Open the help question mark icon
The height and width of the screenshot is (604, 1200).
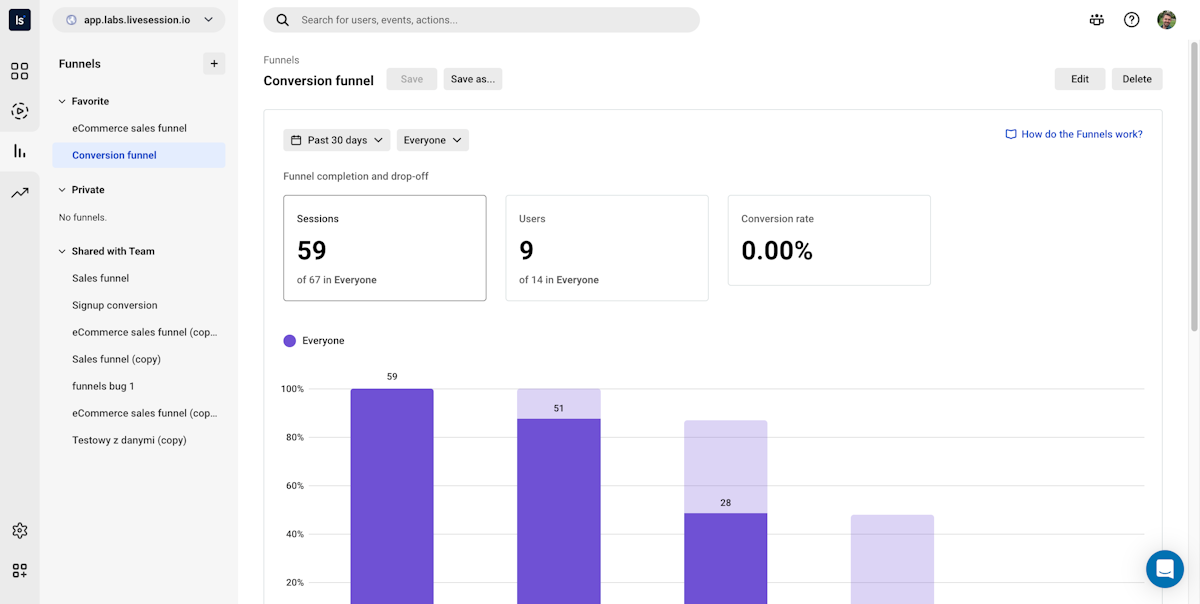point(1131,20)
